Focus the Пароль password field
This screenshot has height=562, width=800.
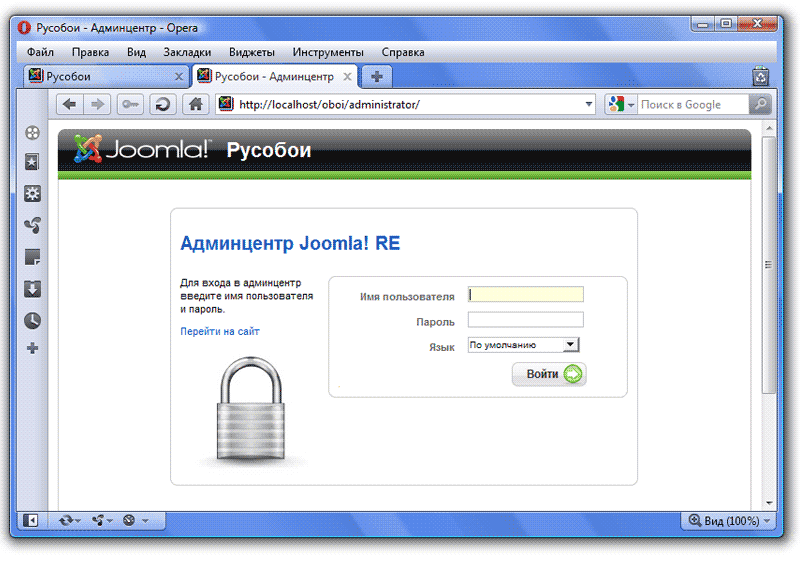526,320
